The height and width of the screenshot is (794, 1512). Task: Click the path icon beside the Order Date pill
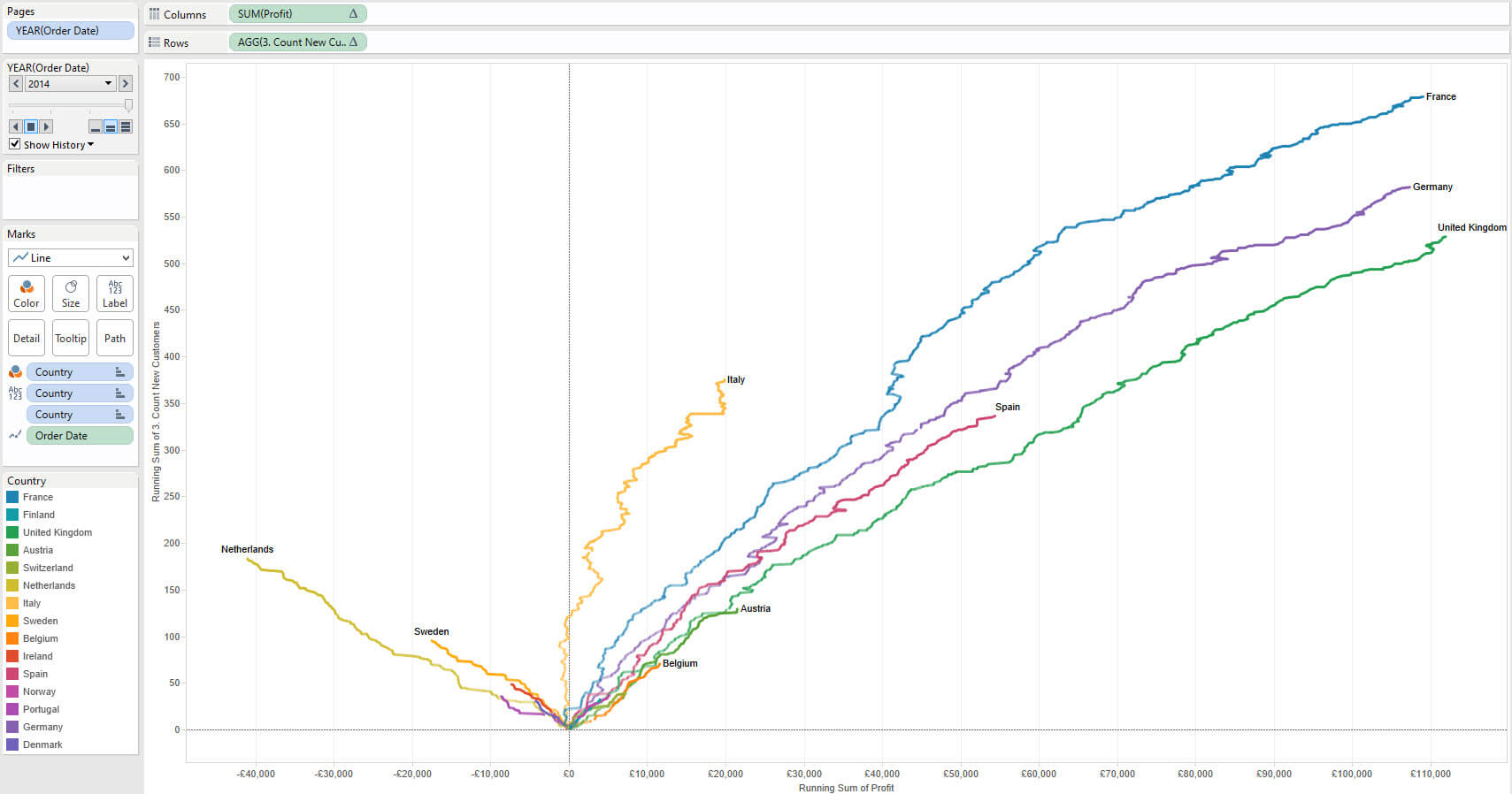15,435
